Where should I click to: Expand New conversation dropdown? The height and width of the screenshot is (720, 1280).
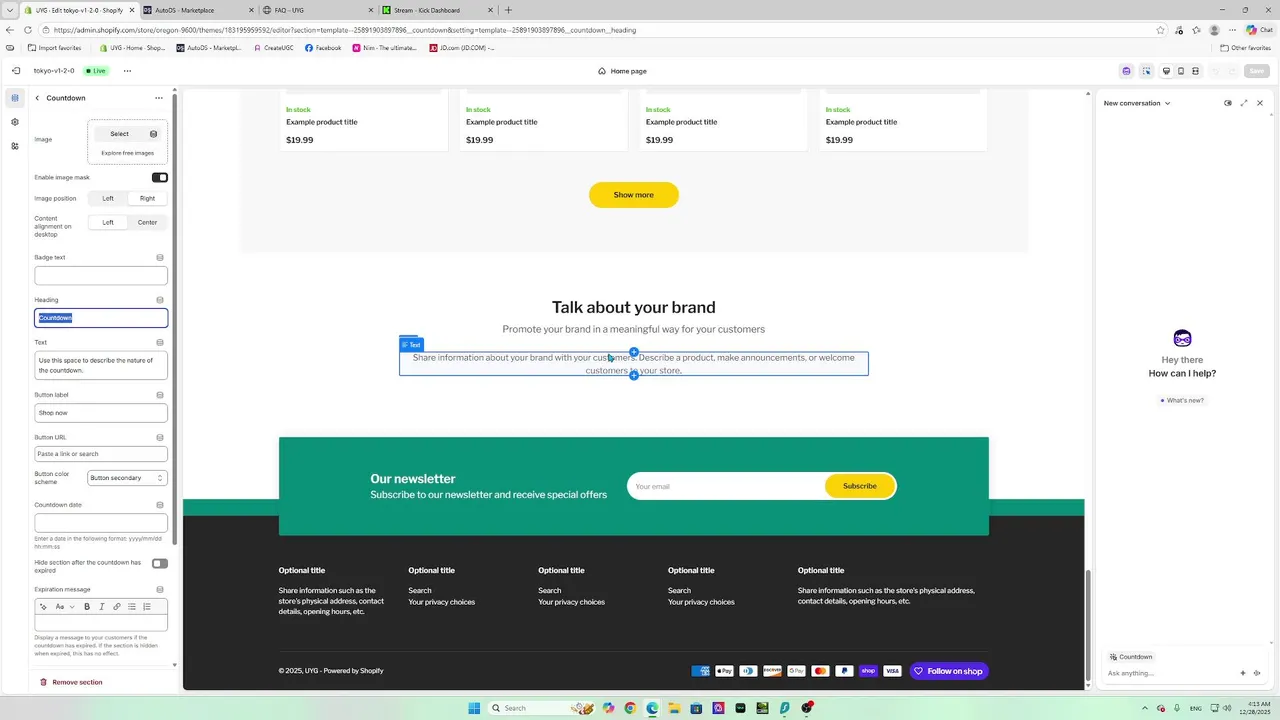(1137, 103)
